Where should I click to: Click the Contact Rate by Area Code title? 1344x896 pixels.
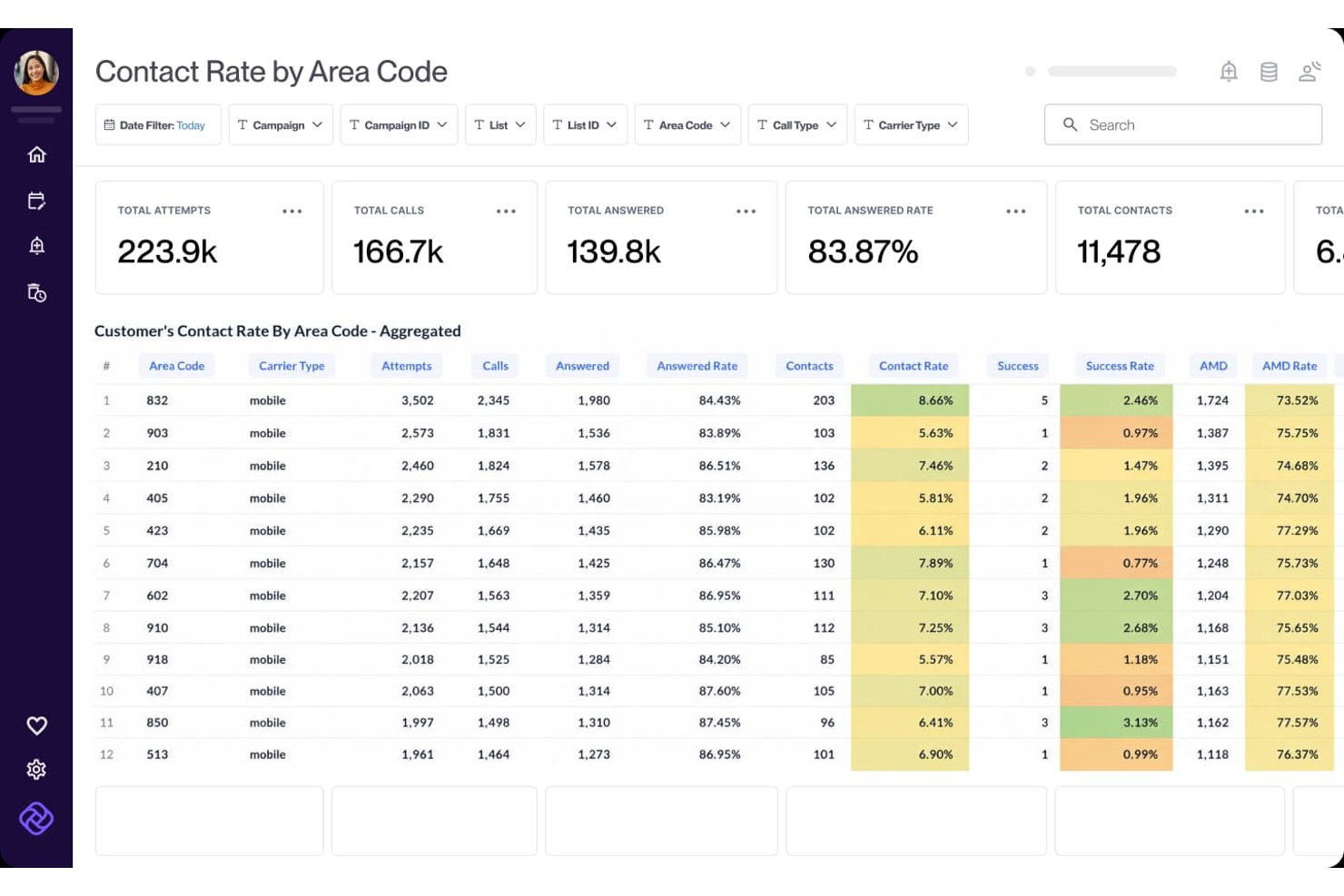click(272, 72)
